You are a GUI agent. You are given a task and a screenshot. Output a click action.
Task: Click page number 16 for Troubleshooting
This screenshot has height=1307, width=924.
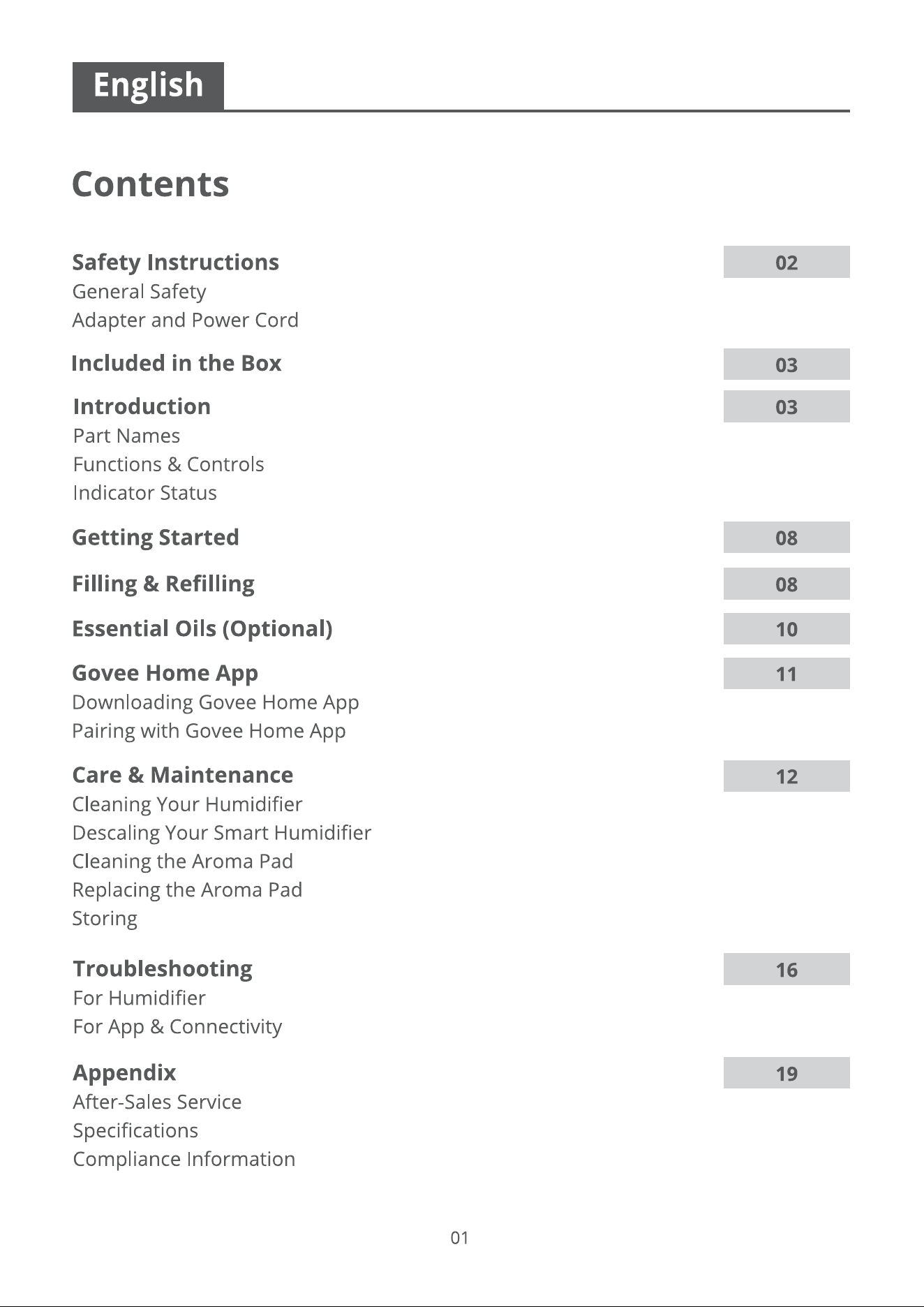click(x=787, y=969)
